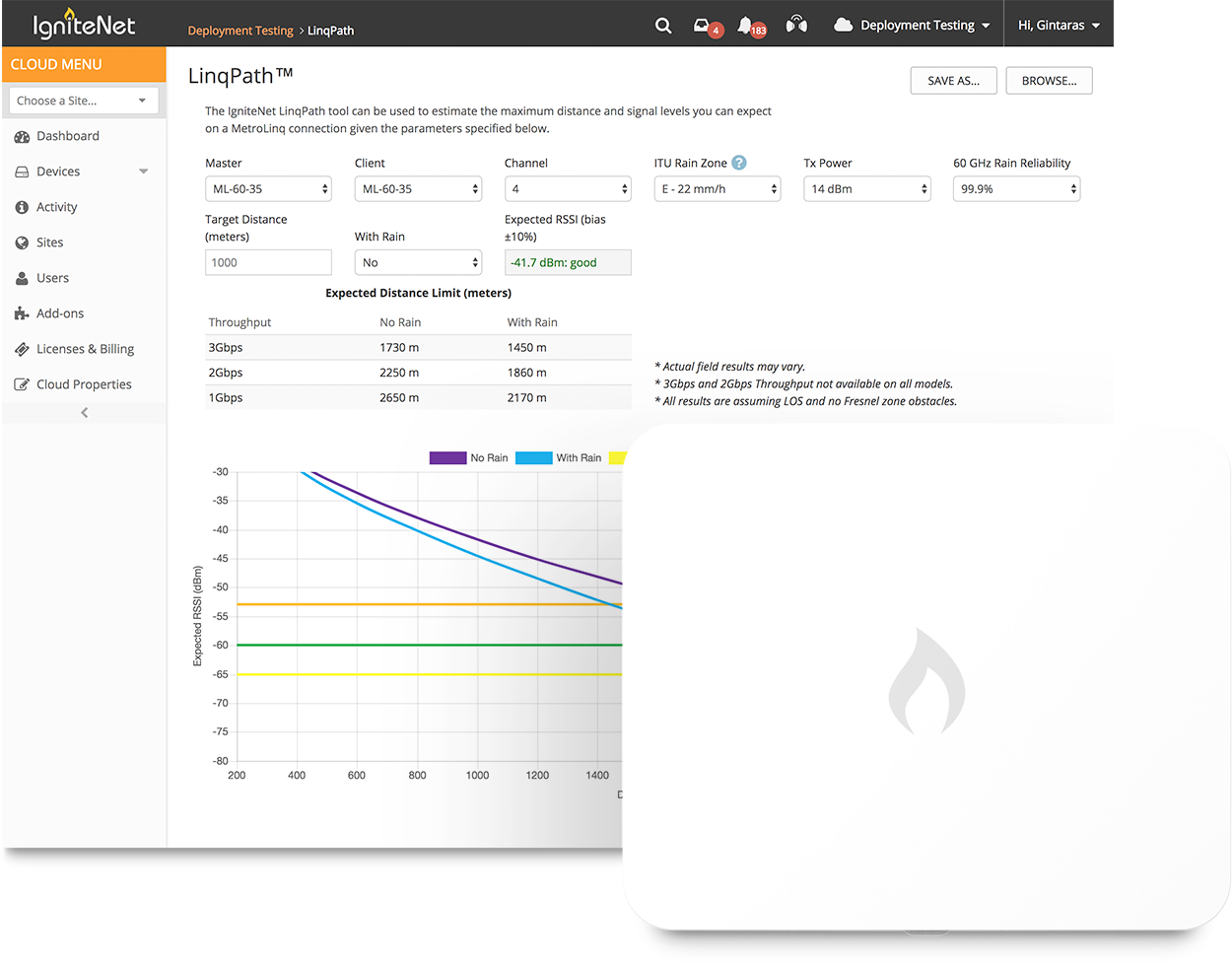Open the ITU Rain Zone dropdown

click(718, 188)
